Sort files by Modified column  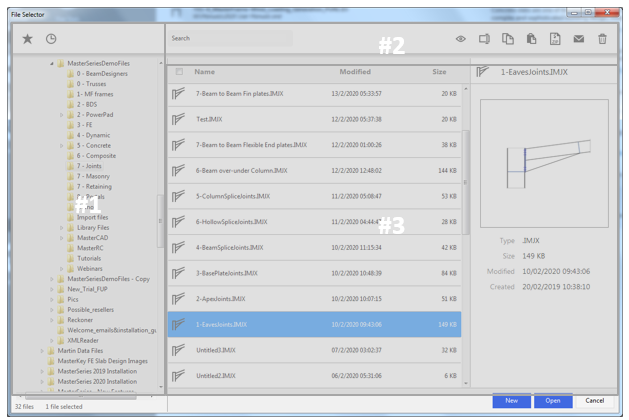(x=355, y=72)
